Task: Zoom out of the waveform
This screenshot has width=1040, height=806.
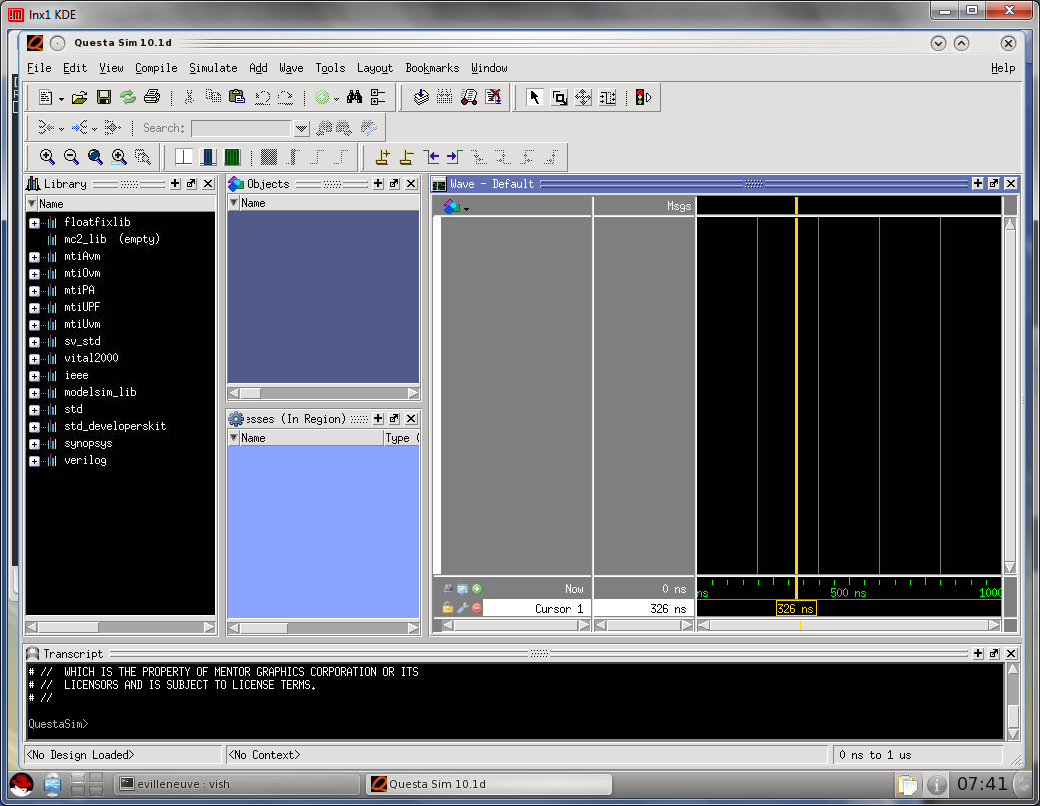Action: (71, 157)
